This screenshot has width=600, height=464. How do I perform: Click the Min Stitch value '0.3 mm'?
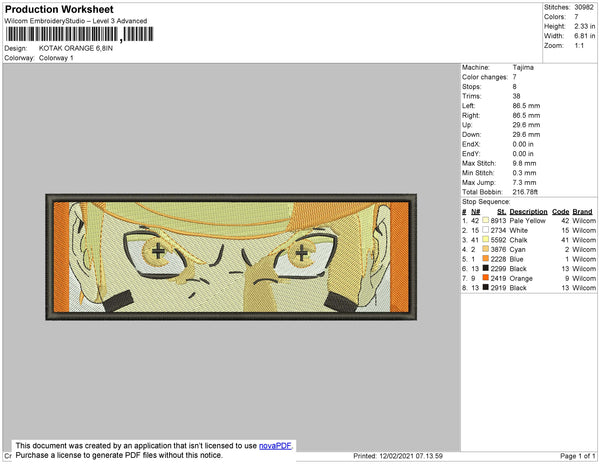[524, 173]
